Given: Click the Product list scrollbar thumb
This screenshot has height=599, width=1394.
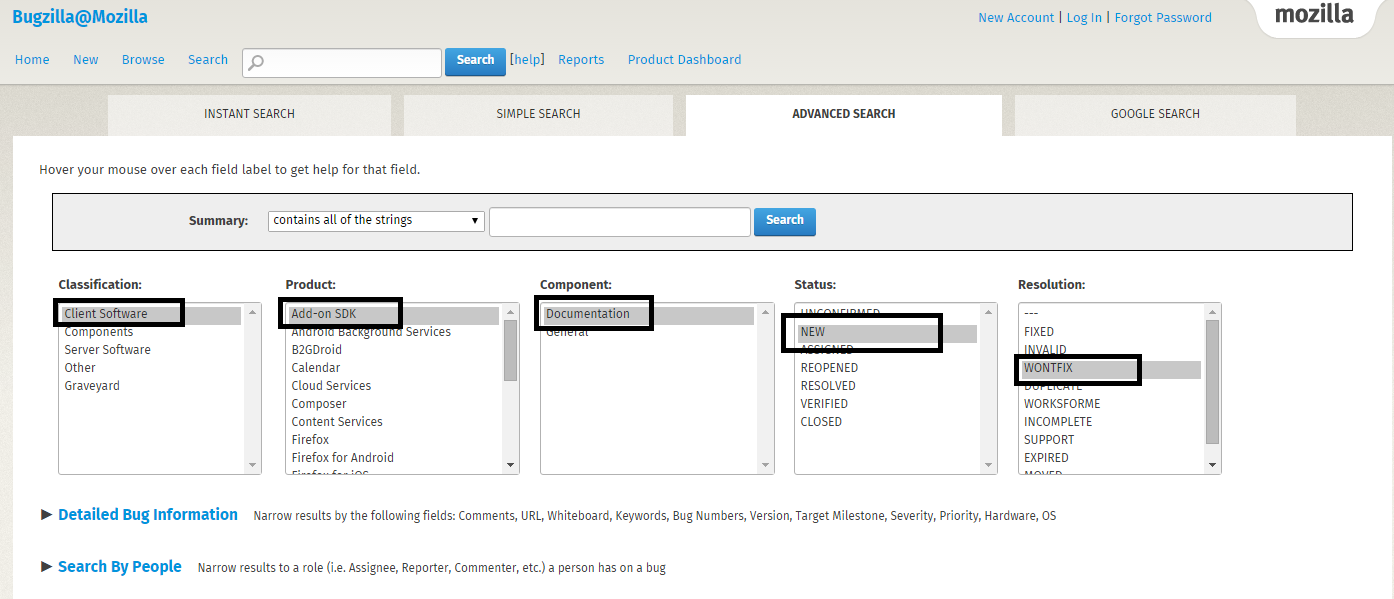Looking at the screenshot, I should click(x=511, y=350).
